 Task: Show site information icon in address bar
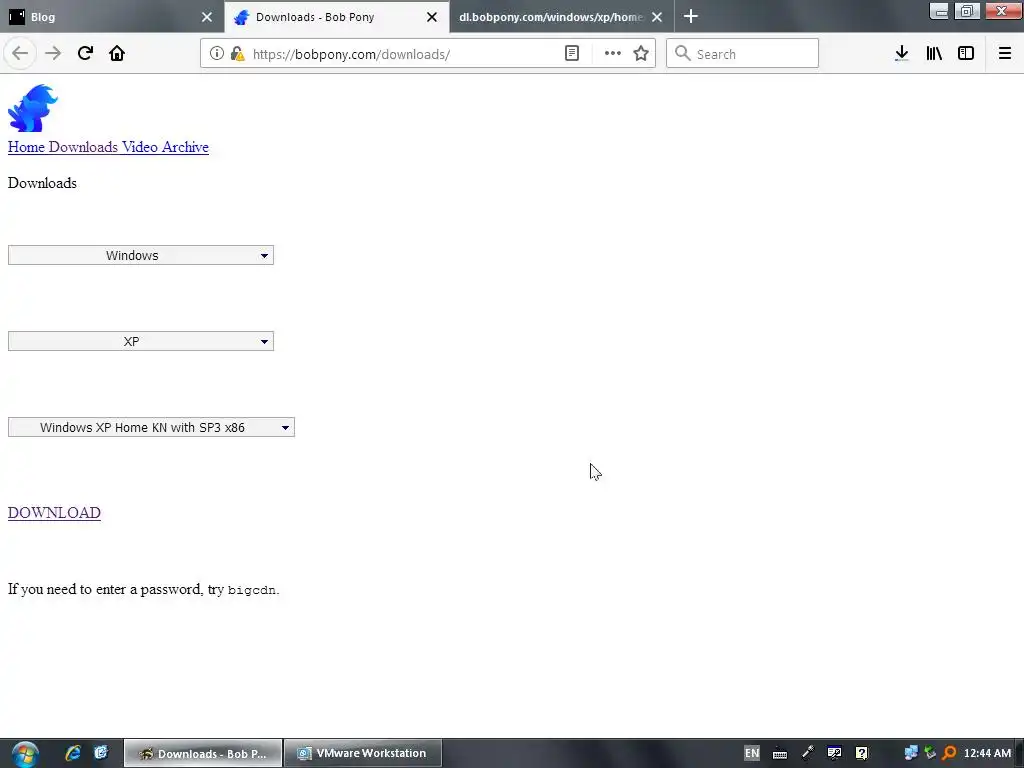click(217, 54)
